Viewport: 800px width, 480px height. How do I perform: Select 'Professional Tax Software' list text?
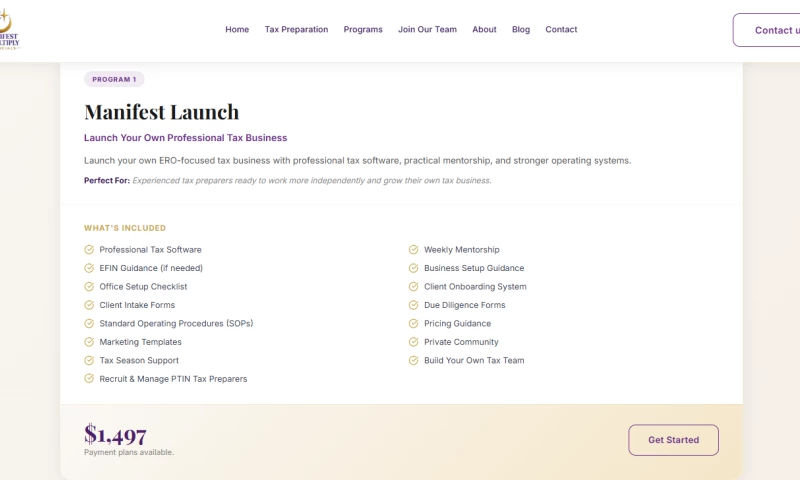151,249
